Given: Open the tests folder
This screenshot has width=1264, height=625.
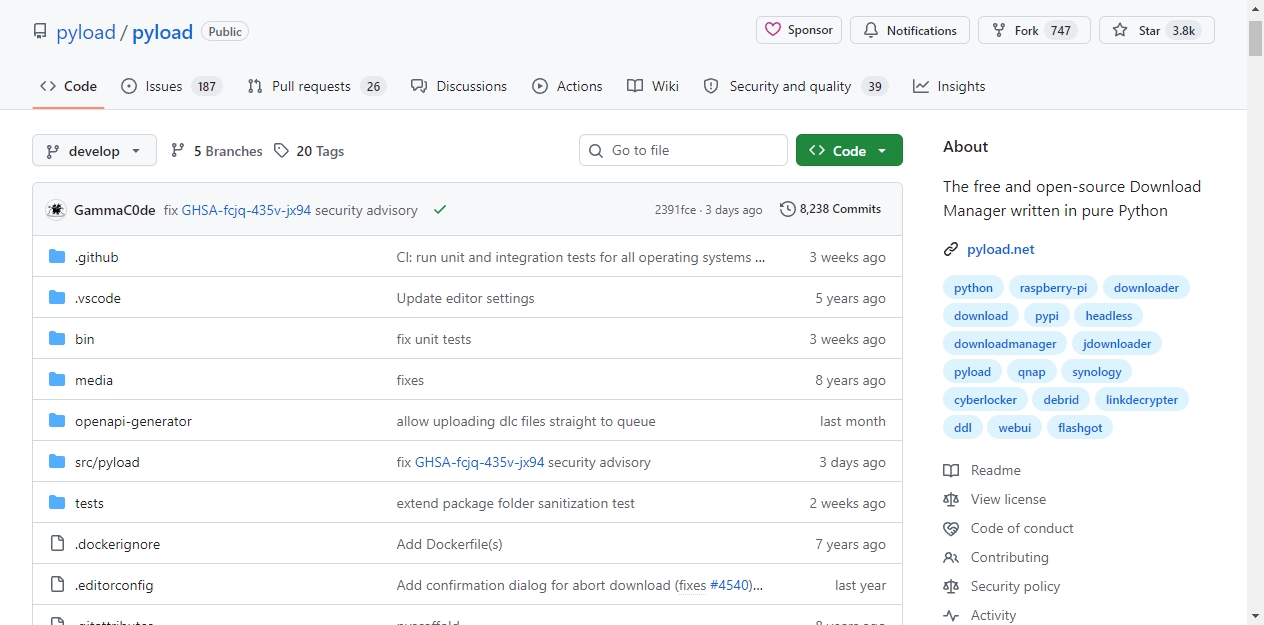Looking at the screenshot, I should [89, 503].
